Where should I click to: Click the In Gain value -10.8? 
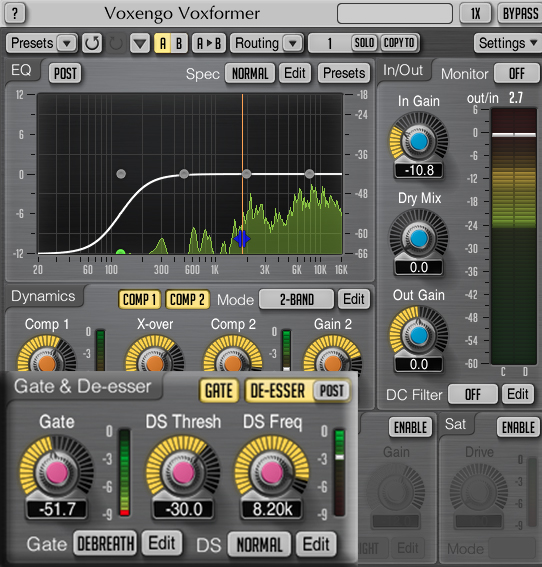tap(419, 170)
